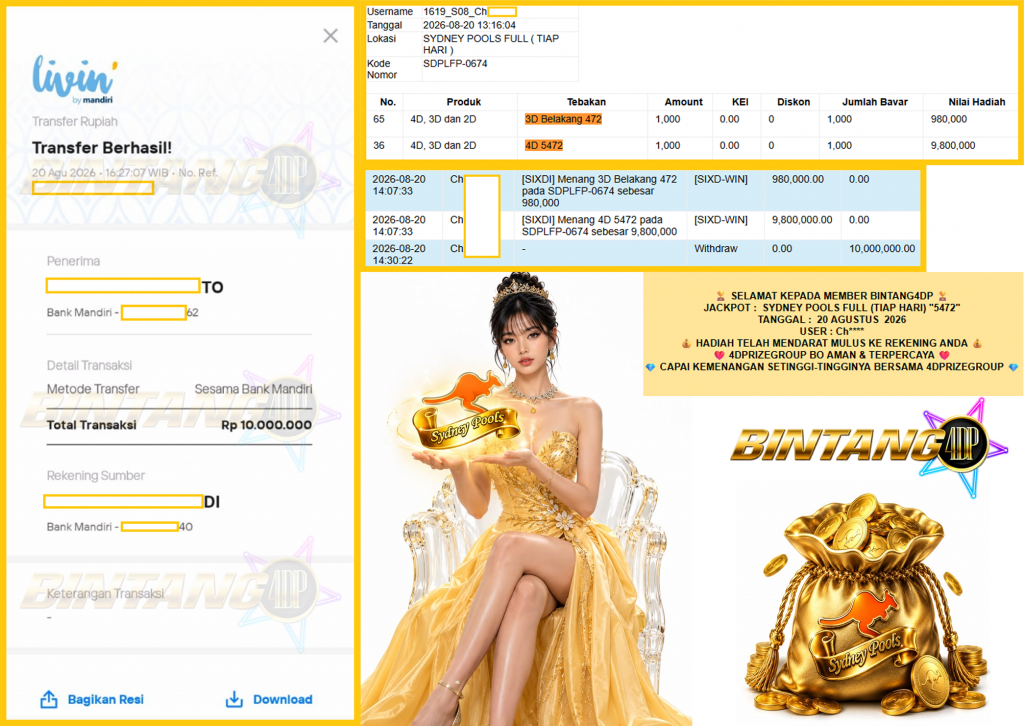The image size is (1024, 726).
Task: Click the highlighted 4D 5472 bet
Action: (544, 146)
